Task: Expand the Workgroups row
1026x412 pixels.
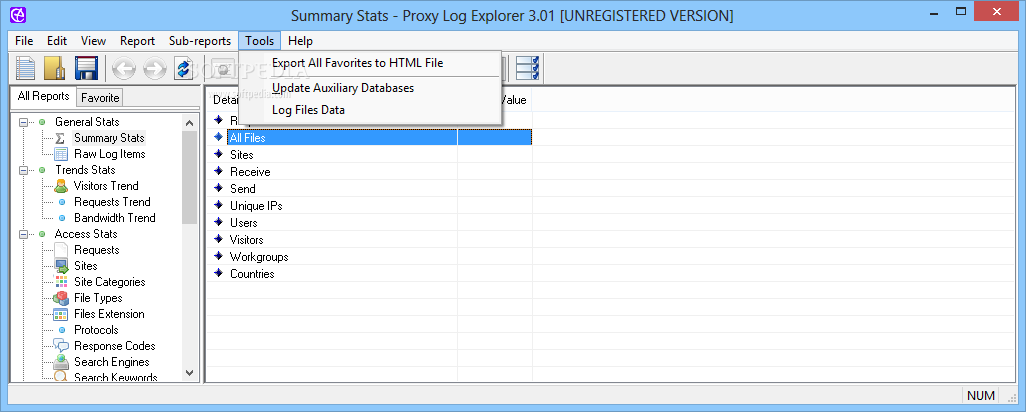Action: tap(219, 256)
